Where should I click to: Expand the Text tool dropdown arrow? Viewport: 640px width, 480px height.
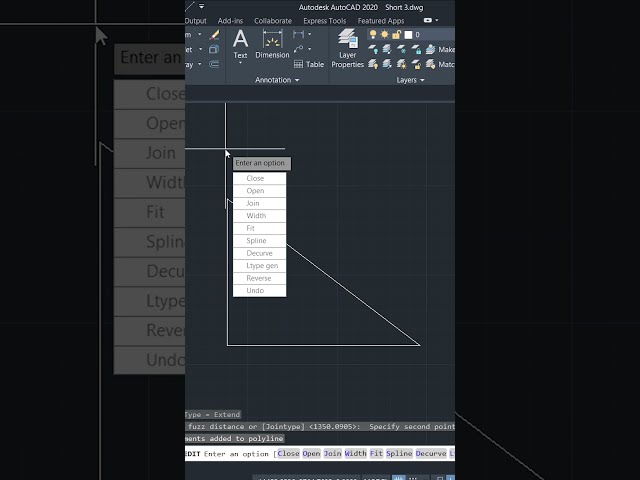pyautogui.click(x=240, y=63)
